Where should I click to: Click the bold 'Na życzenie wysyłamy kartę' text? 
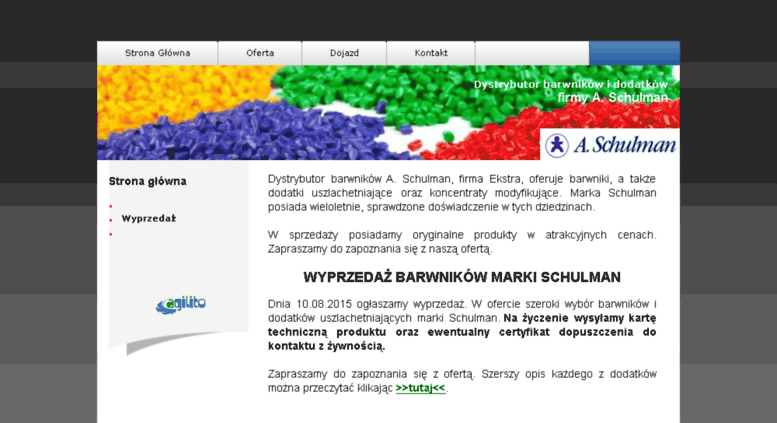(x=580, y=318)
